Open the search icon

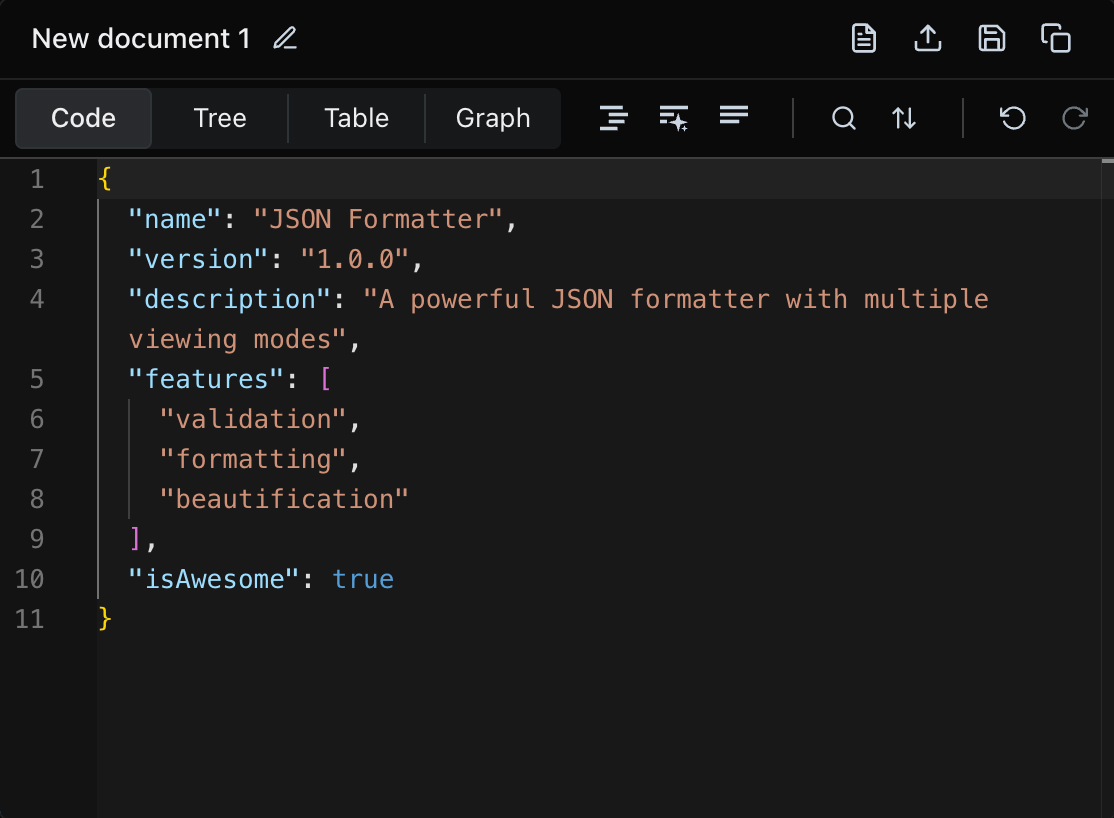(843, 118)
